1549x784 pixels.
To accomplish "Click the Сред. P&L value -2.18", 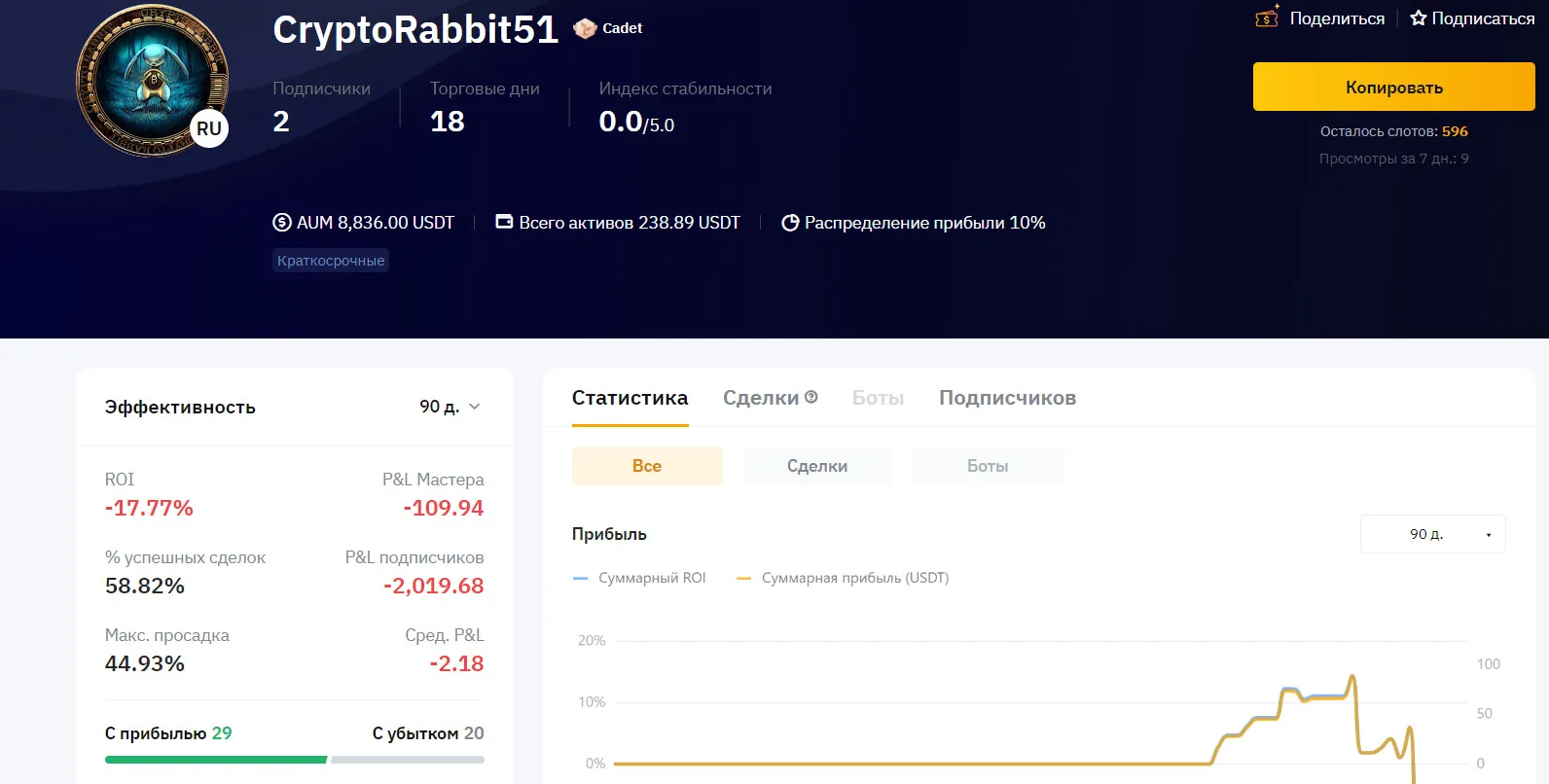I will point(456,663).
